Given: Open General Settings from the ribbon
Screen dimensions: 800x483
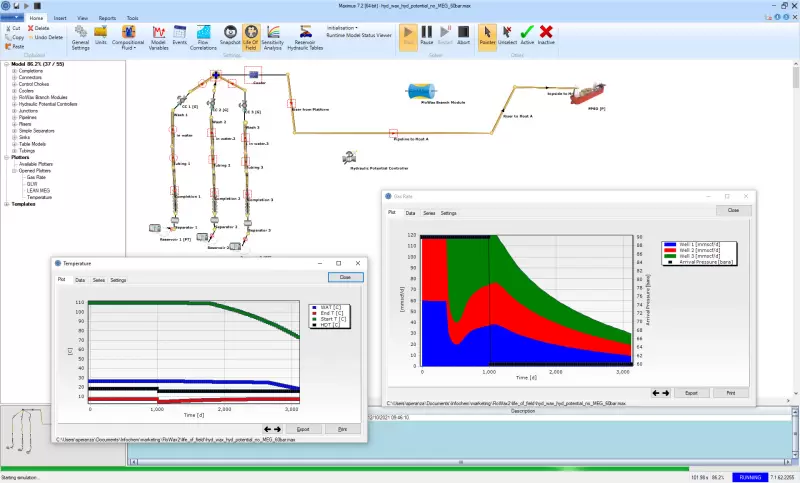Looking at the screenshot, I should point(80,37).
